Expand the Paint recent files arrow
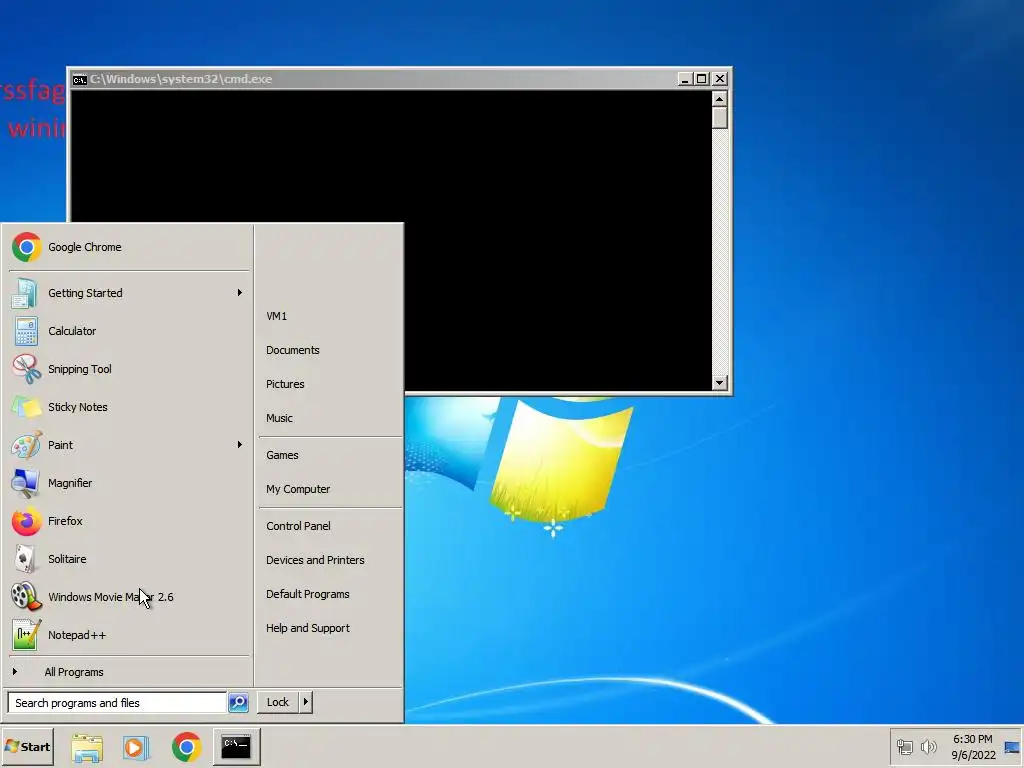Image resolution: width=1024 pixels, height=768 pixels. (x=240, y=445)
